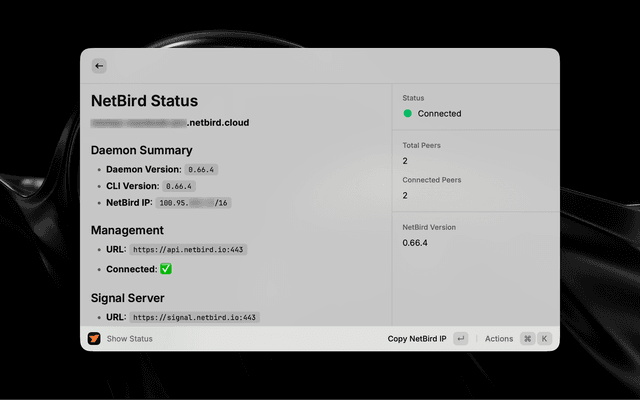Screen dimensions: 640x400
Task: Select the NetBird Status heading
Action: [144, 101]
